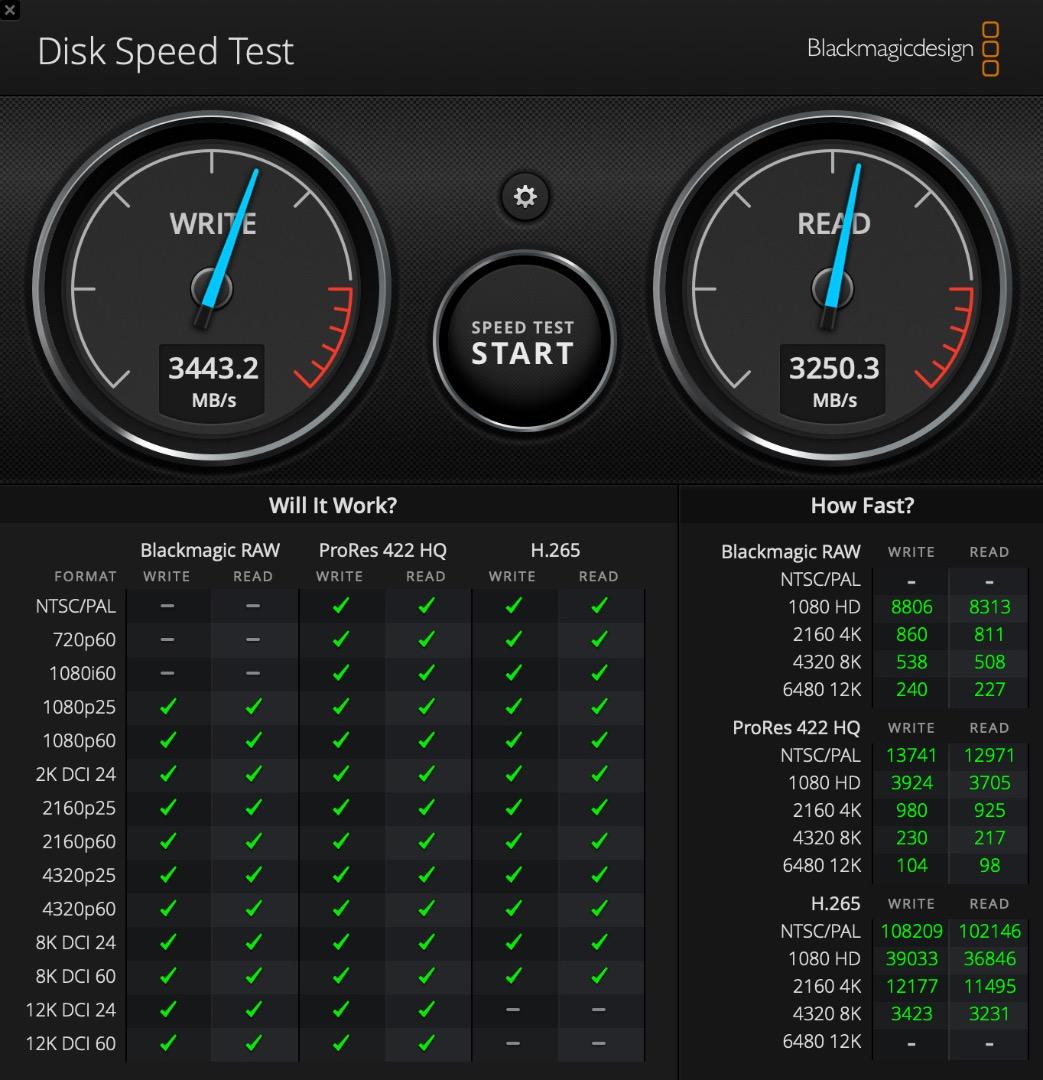1043x1080 pixels.
Task: Click the green checkmark for ProRes 12K DCI 60 read
Action: 425,1043
